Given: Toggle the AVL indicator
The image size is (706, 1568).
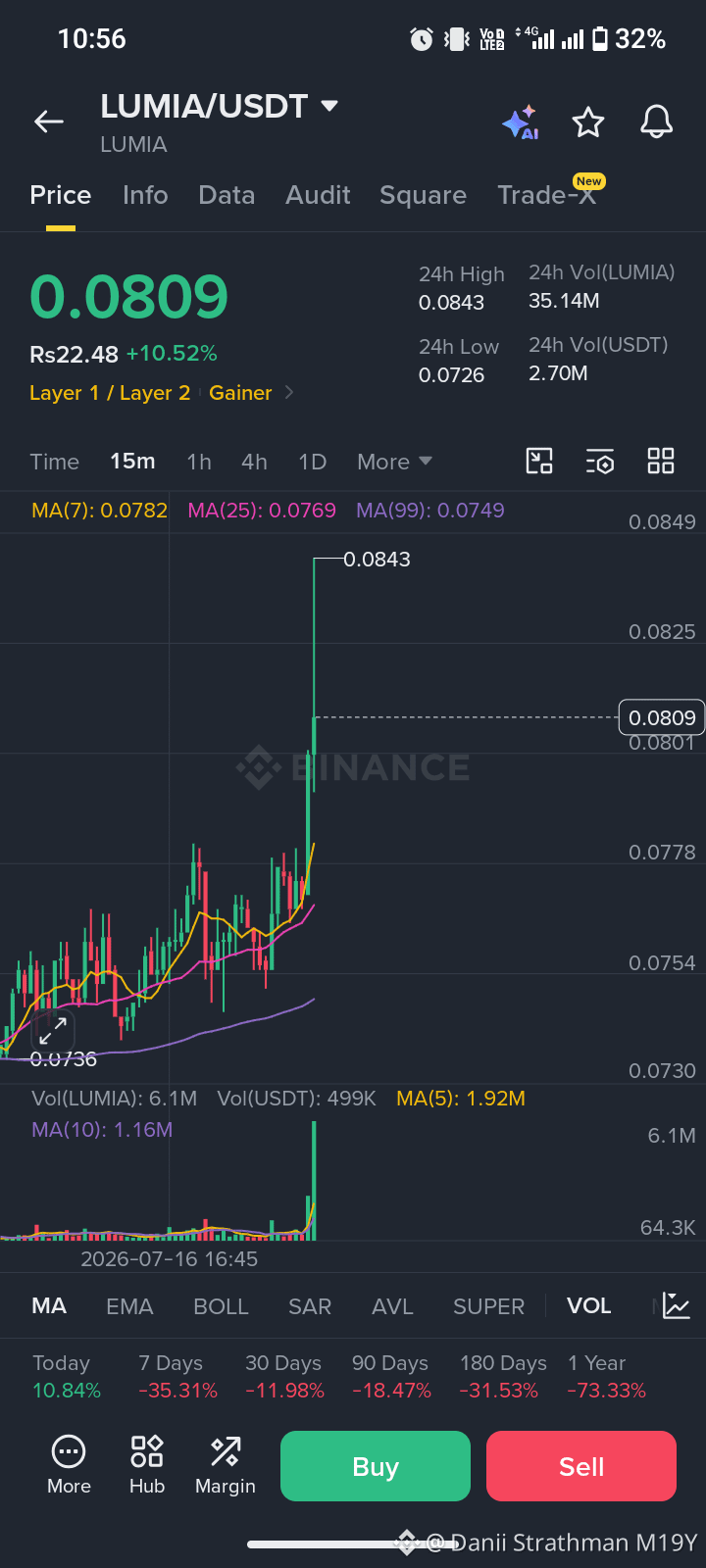Looking at the screenshot, I should 392,1306.
